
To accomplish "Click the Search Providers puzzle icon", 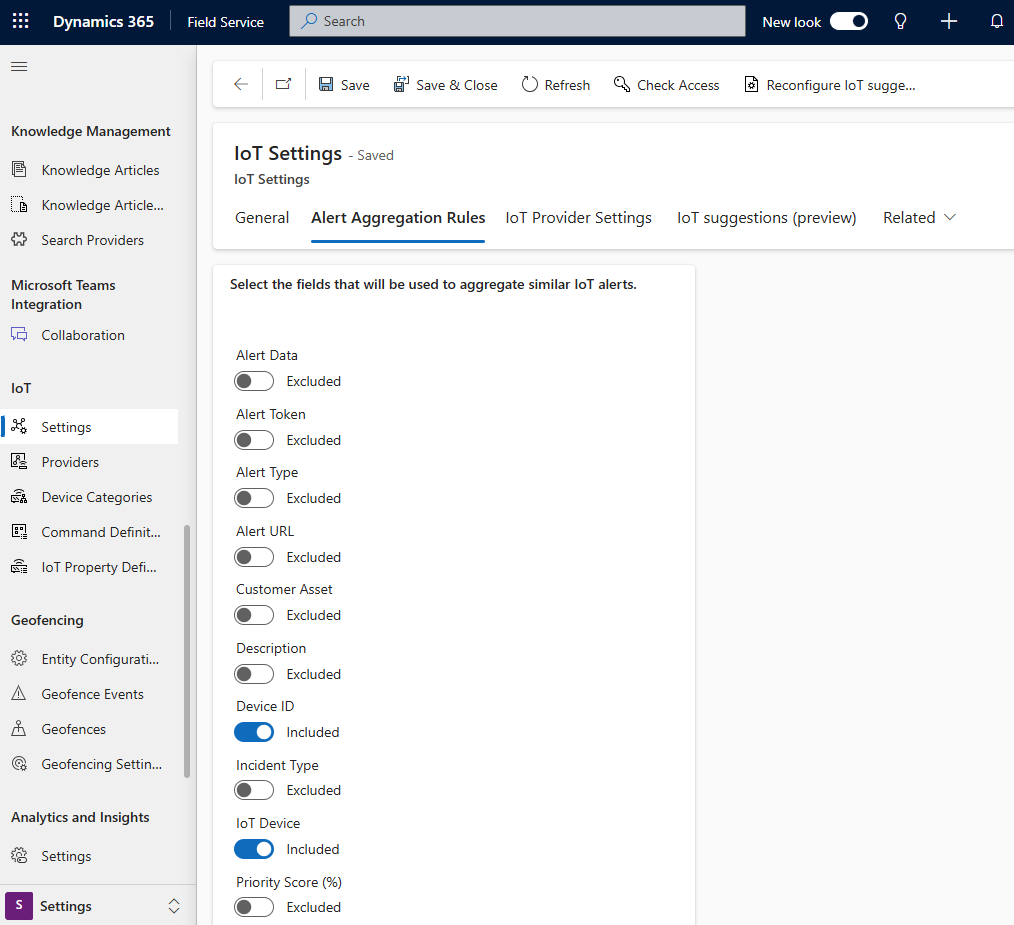I will [x=19, y=239].
